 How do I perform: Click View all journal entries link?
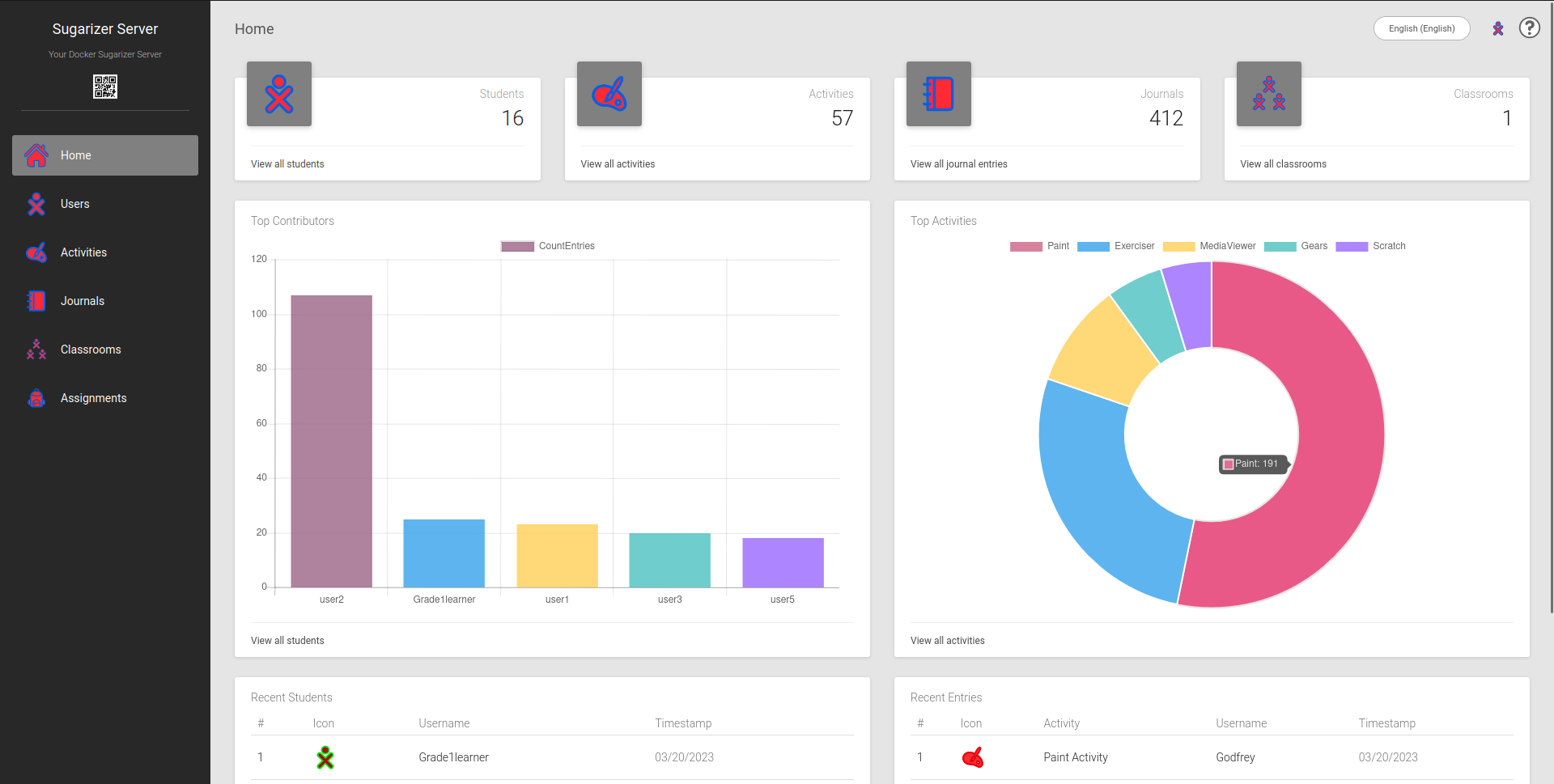958,164
